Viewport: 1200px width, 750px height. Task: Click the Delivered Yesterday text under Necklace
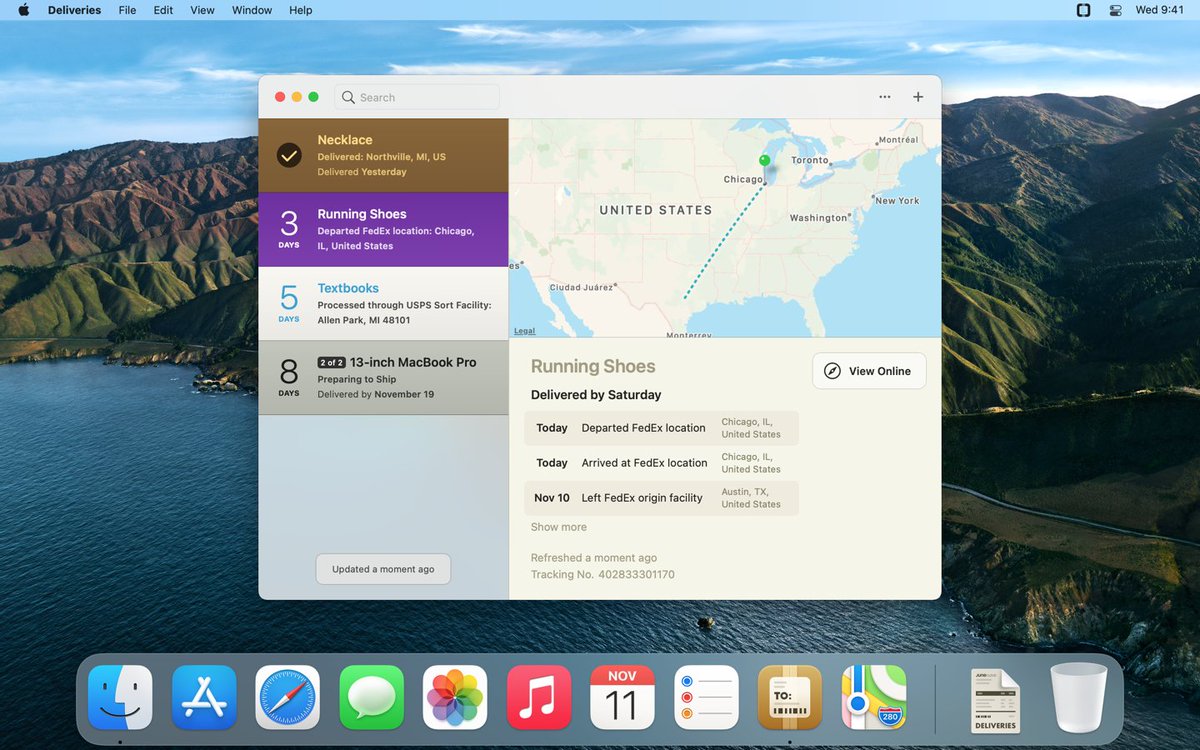pos(362,172)
